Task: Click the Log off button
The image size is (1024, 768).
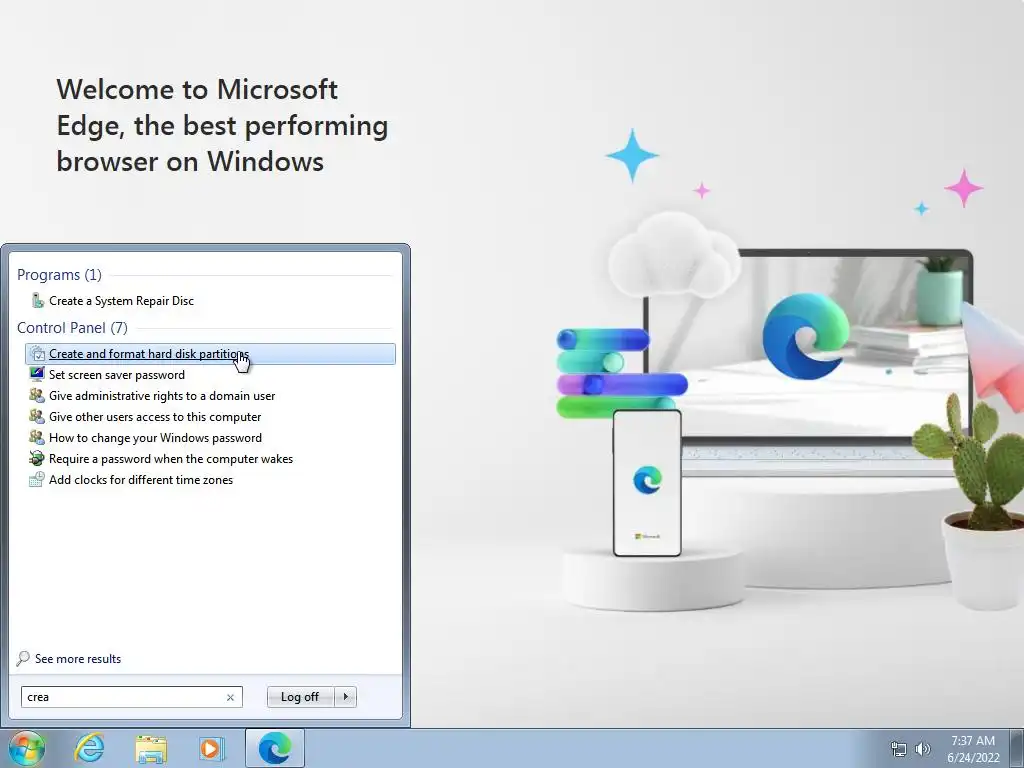Action: click(300, 697)
